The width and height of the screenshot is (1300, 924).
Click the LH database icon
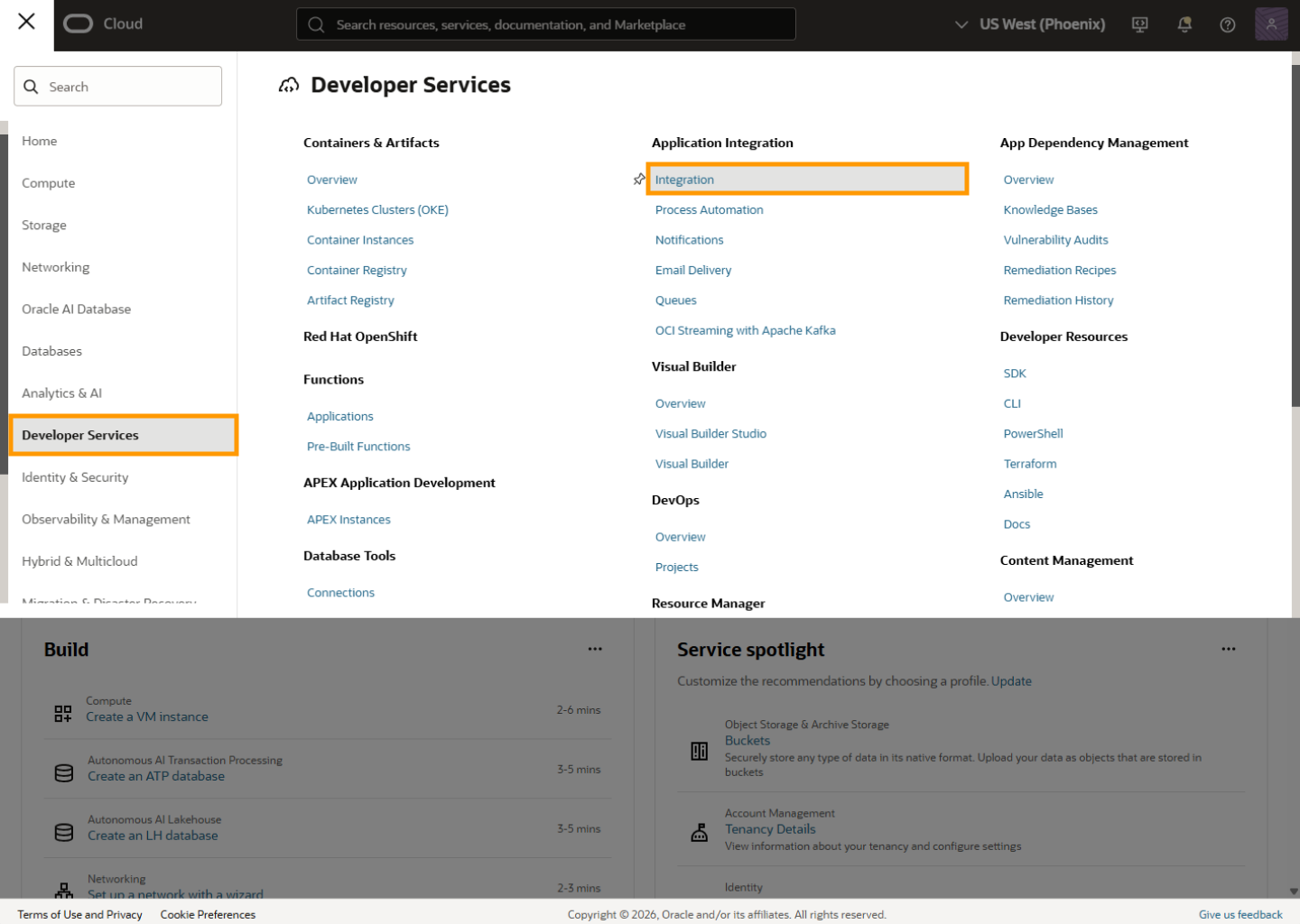click(x=64, y=832)
